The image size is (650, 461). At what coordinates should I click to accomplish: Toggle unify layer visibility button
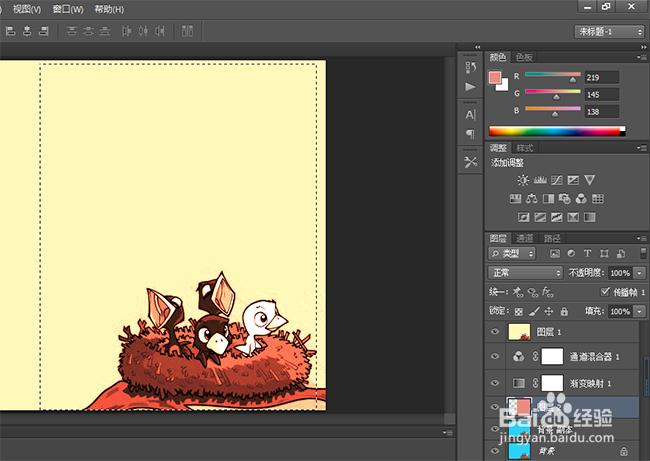[x=533, y=293]
